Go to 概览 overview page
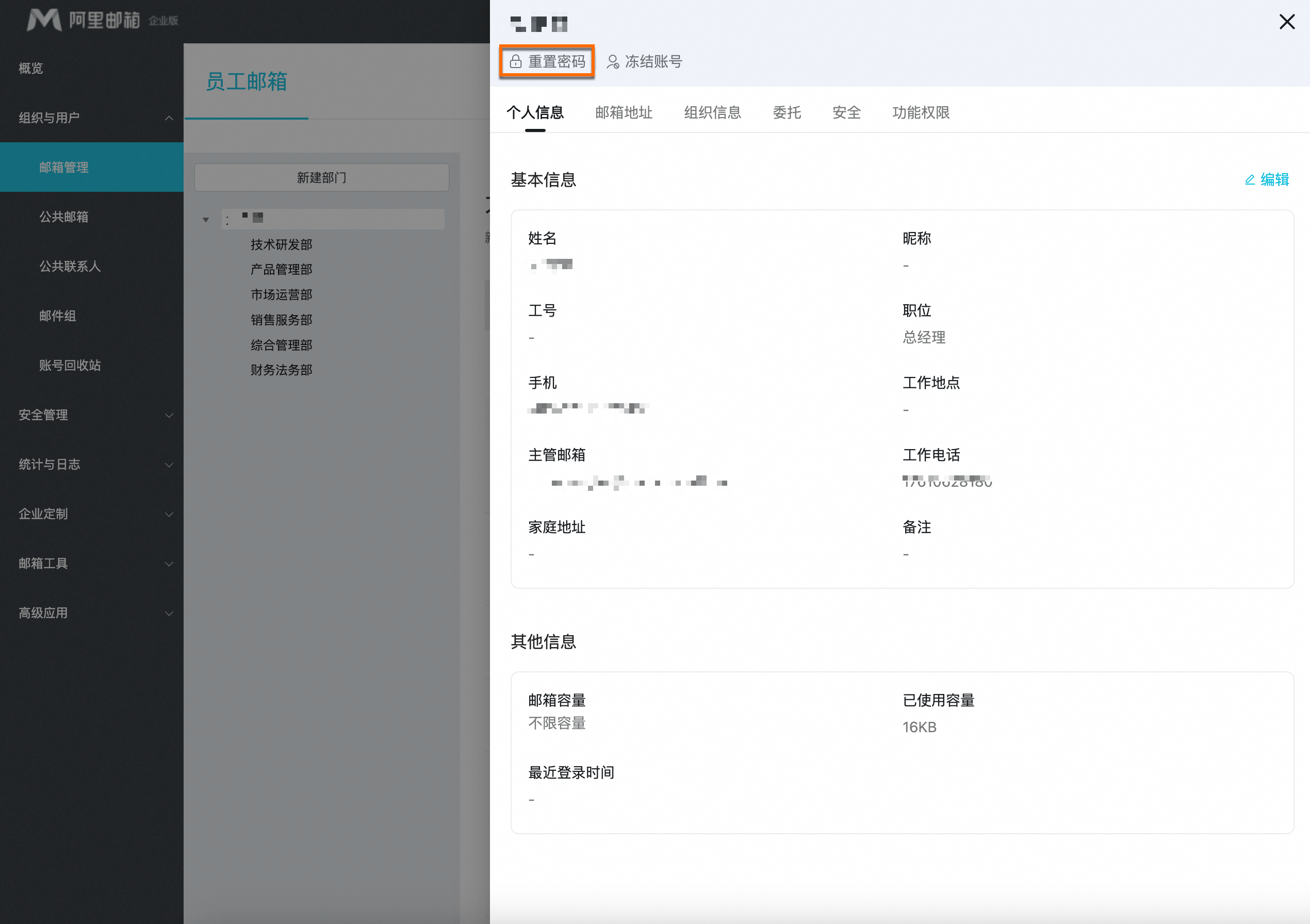The image size is (1310, 924). [30, 69]
